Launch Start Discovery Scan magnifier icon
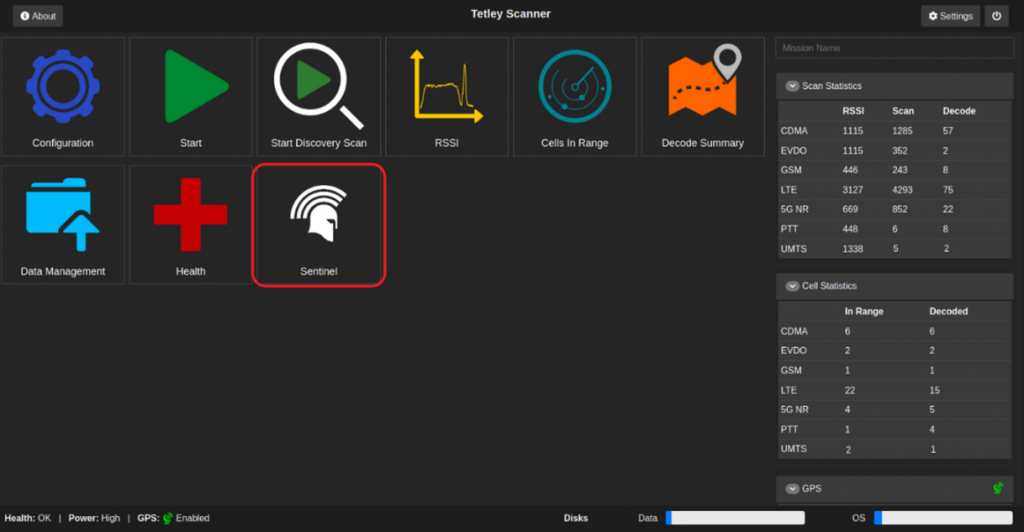The image size is (1024, 532). pyautogui.click(x=319, y=97)
